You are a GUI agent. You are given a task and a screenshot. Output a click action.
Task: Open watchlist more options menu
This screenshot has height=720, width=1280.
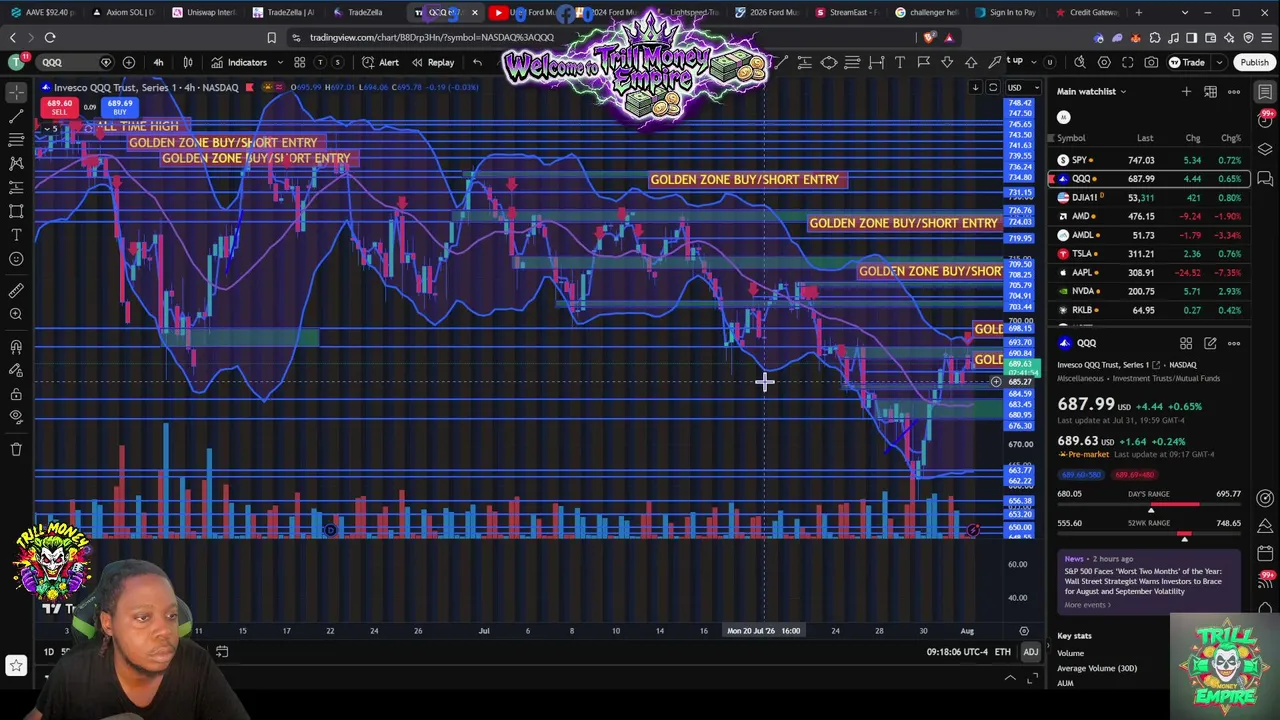point(1234,92)
